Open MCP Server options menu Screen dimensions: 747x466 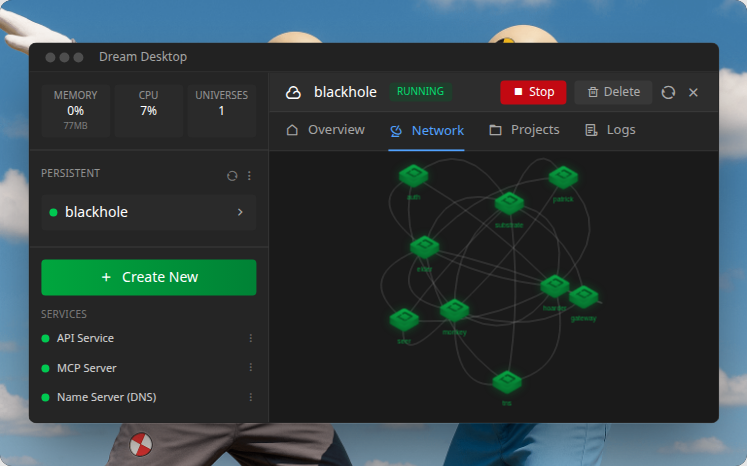pos(251,367)
